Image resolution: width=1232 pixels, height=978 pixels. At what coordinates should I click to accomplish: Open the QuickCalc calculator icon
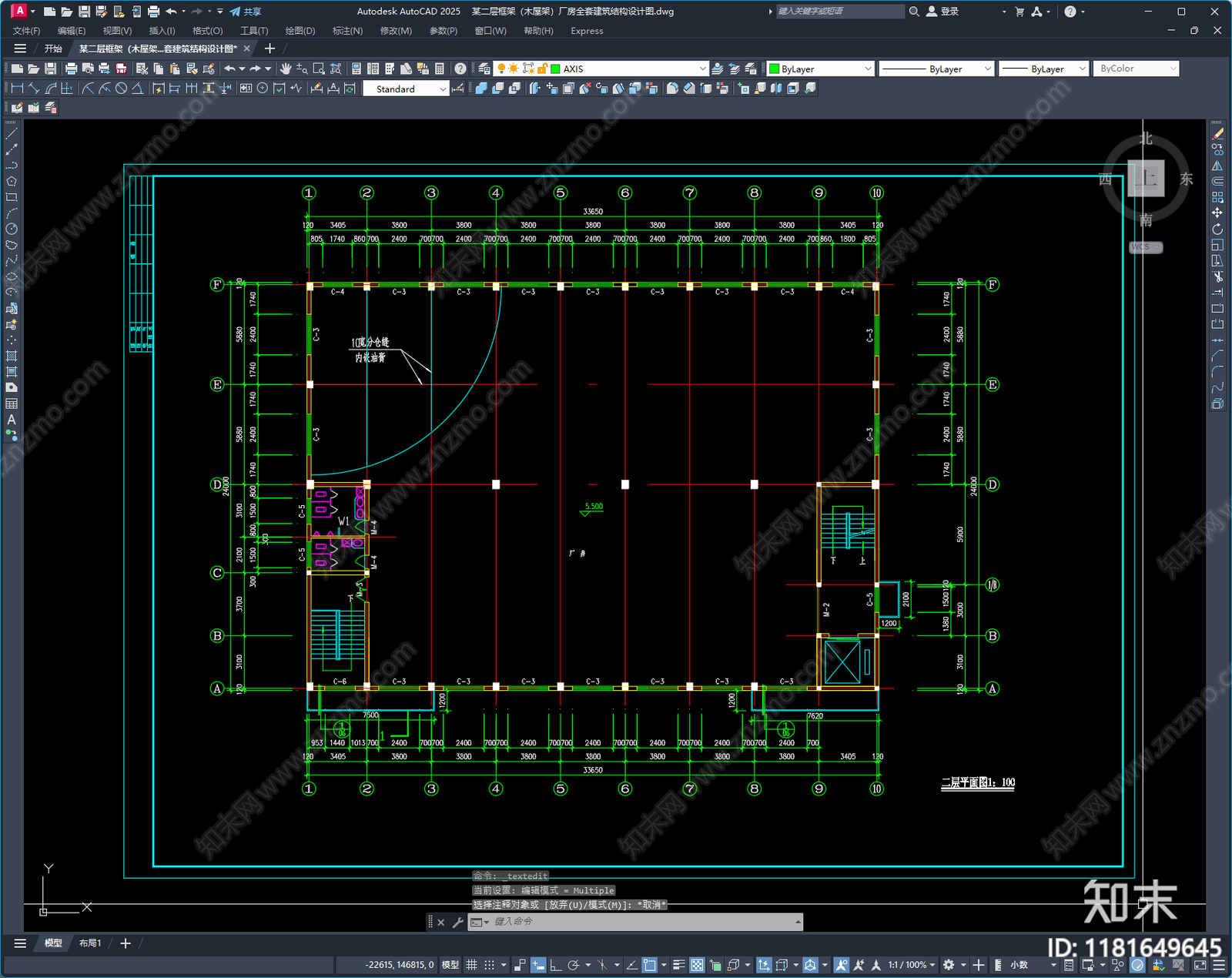click(440, 69)
